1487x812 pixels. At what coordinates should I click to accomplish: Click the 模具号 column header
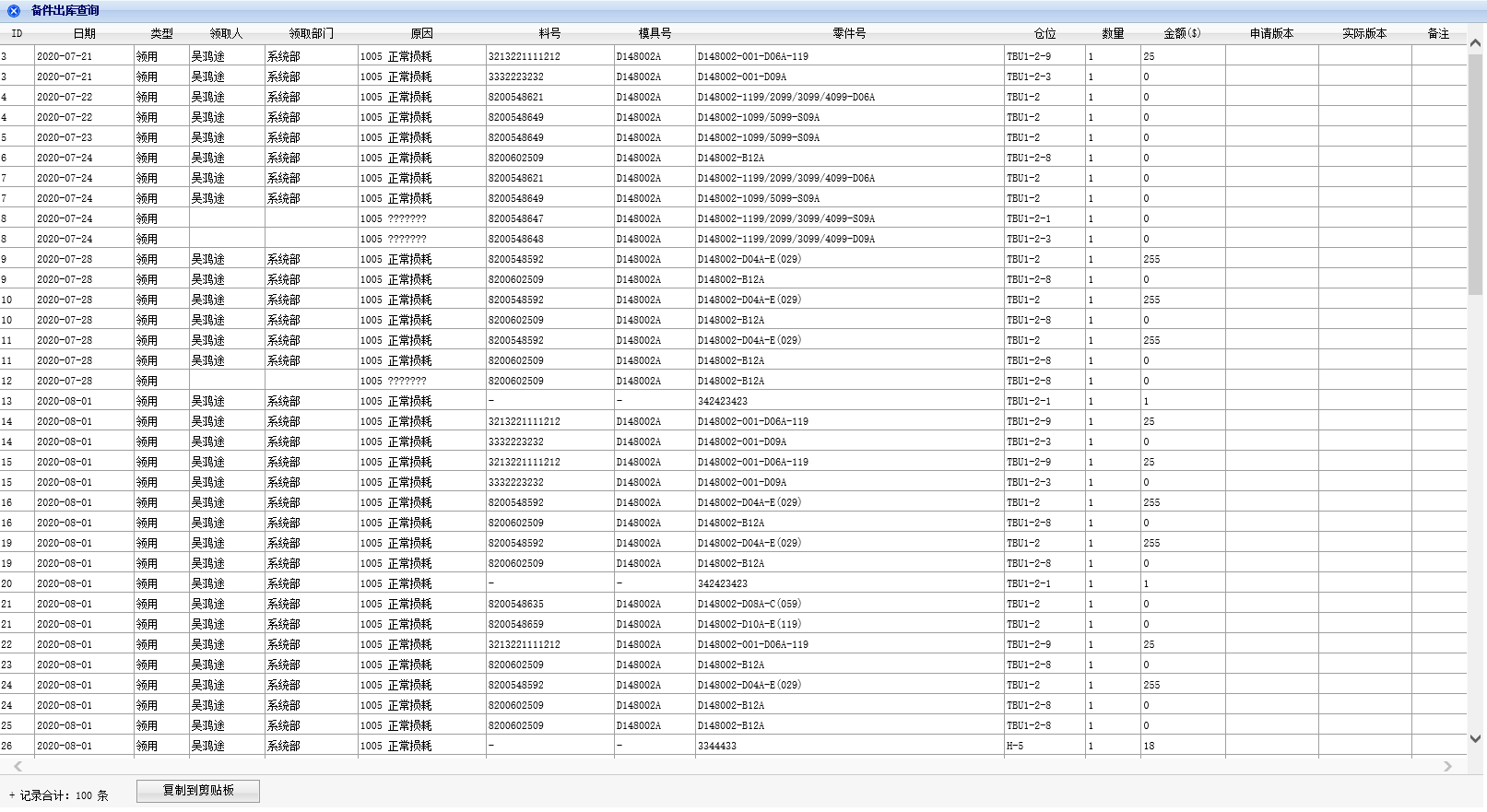[x=655, y=33]
